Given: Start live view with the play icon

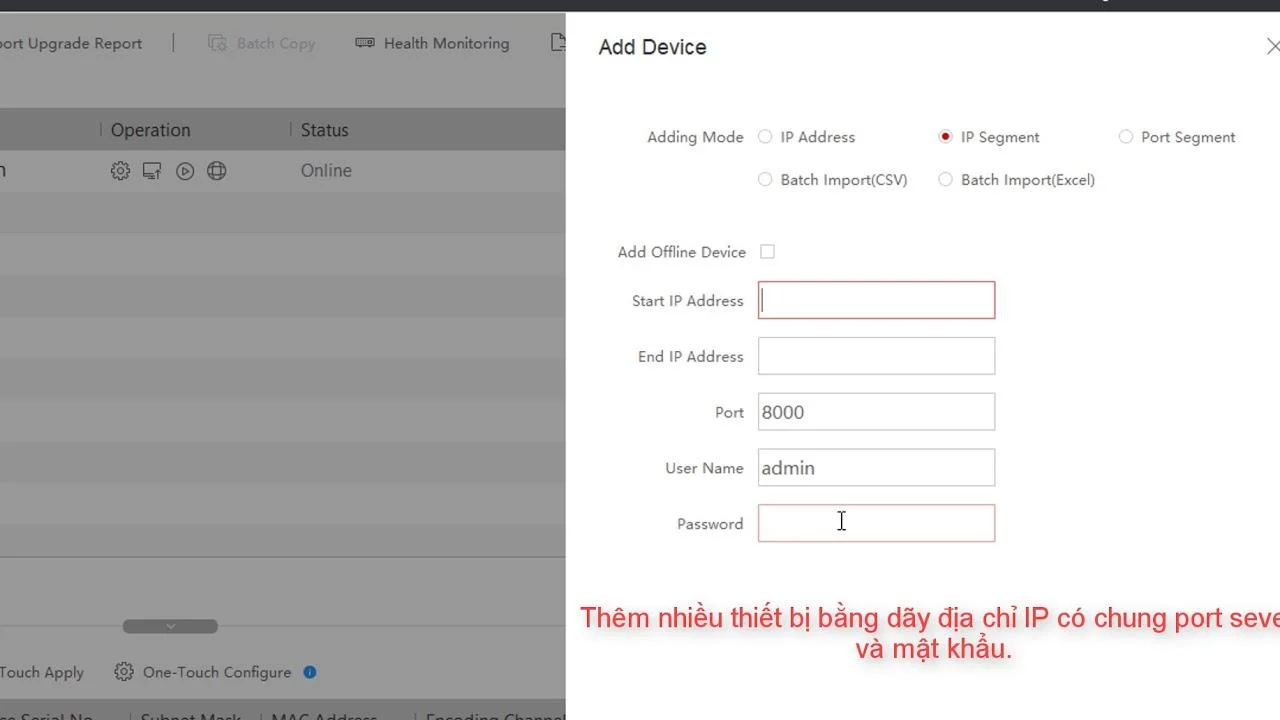Looking at the screenshot, I should 185,171.
